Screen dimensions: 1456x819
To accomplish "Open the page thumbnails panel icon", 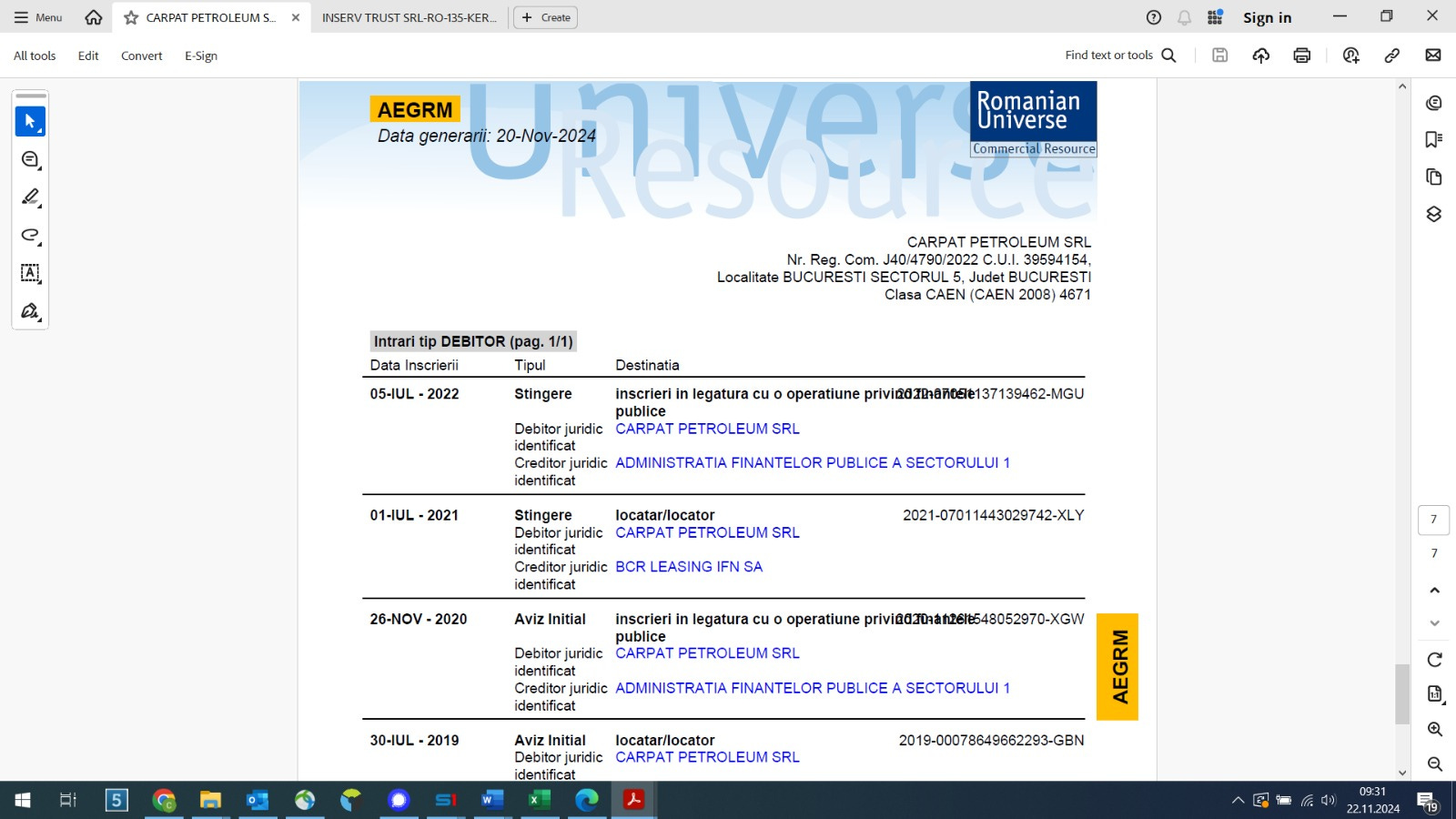I will tap(1434, 177).
